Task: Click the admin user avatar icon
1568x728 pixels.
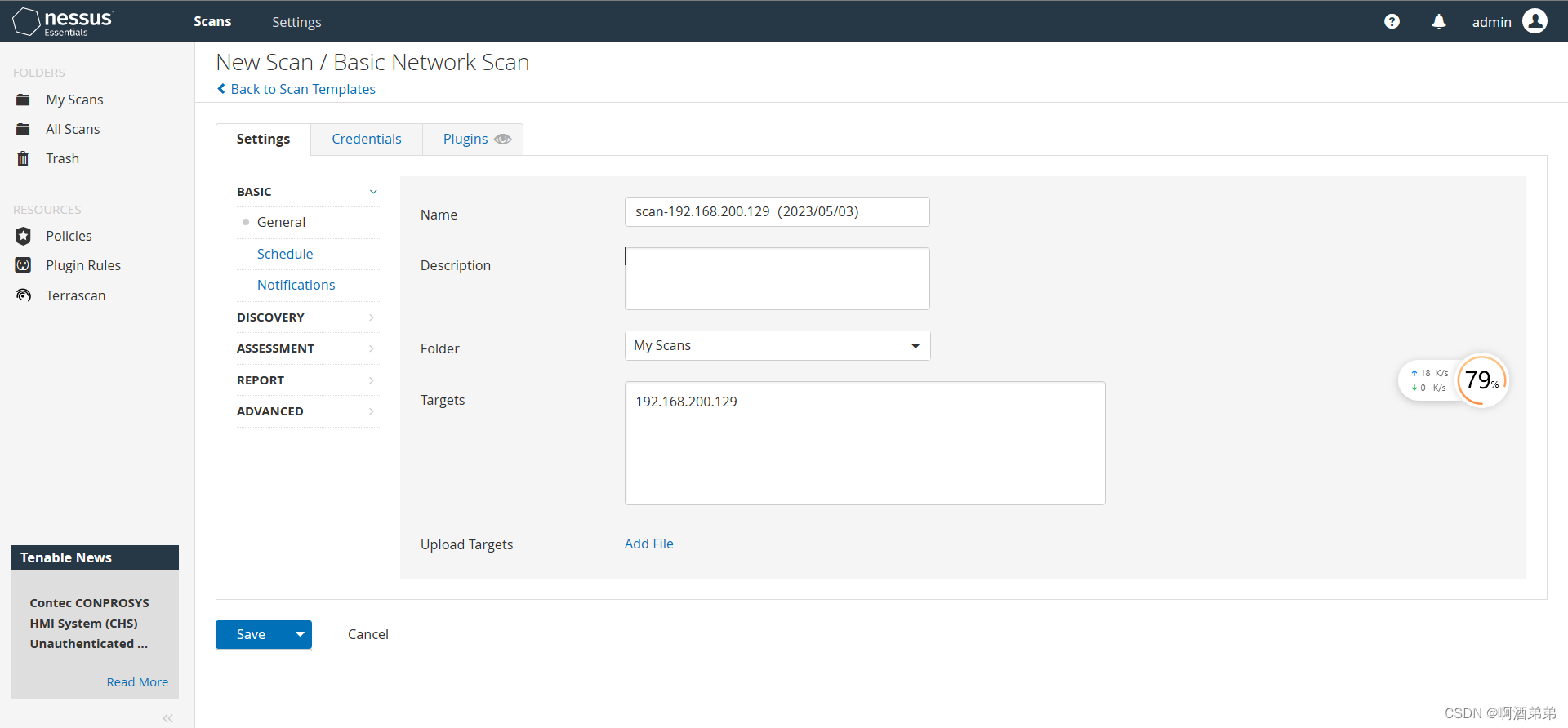Action: pos(1535,21)
